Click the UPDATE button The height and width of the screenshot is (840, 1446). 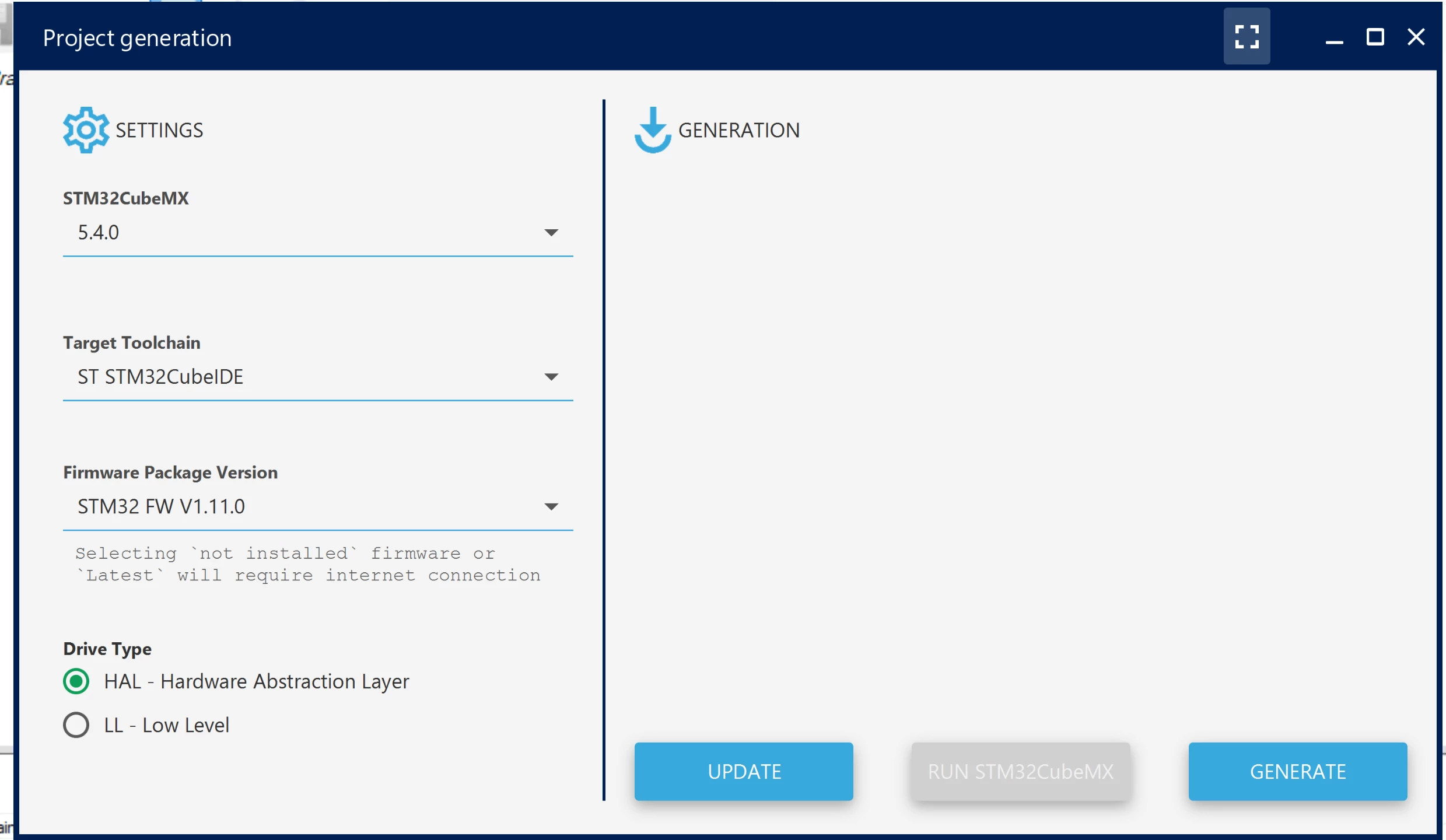(x=744, y=771)
